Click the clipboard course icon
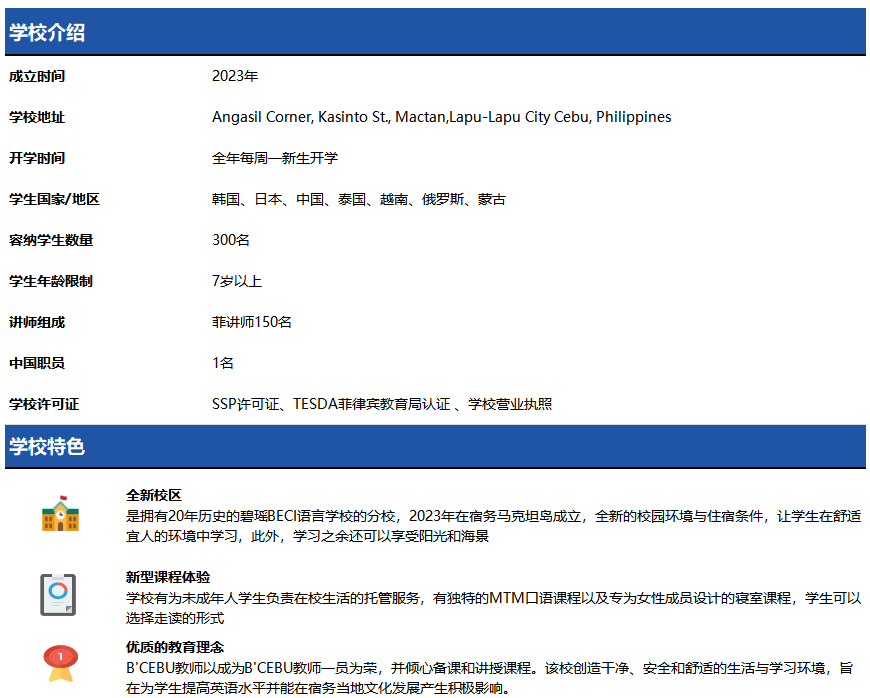 point(58,594)
